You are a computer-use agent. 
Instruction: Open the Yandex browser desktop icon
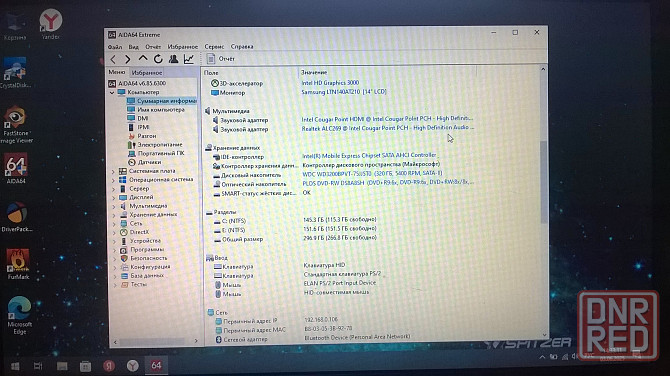tap(51, 24)
